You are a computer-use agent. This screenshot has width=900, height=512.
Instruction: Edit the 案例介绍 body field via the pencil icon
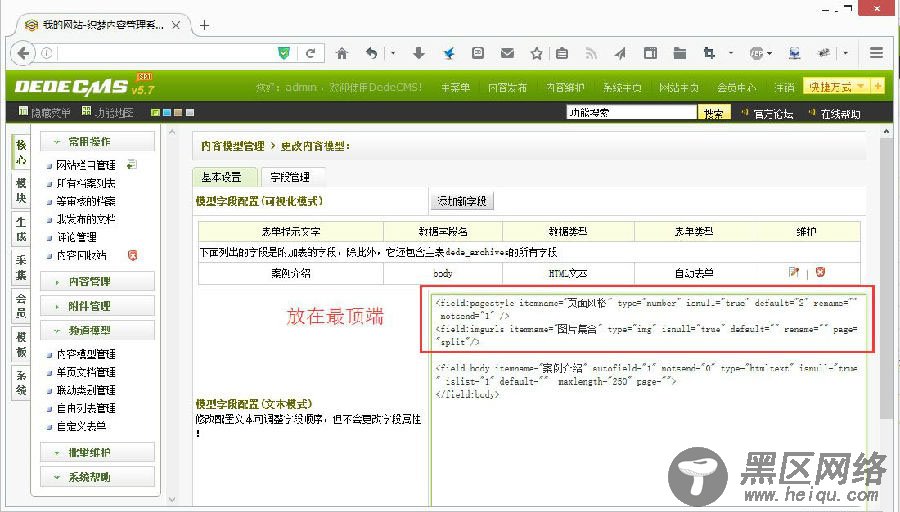tap(794, 272)
